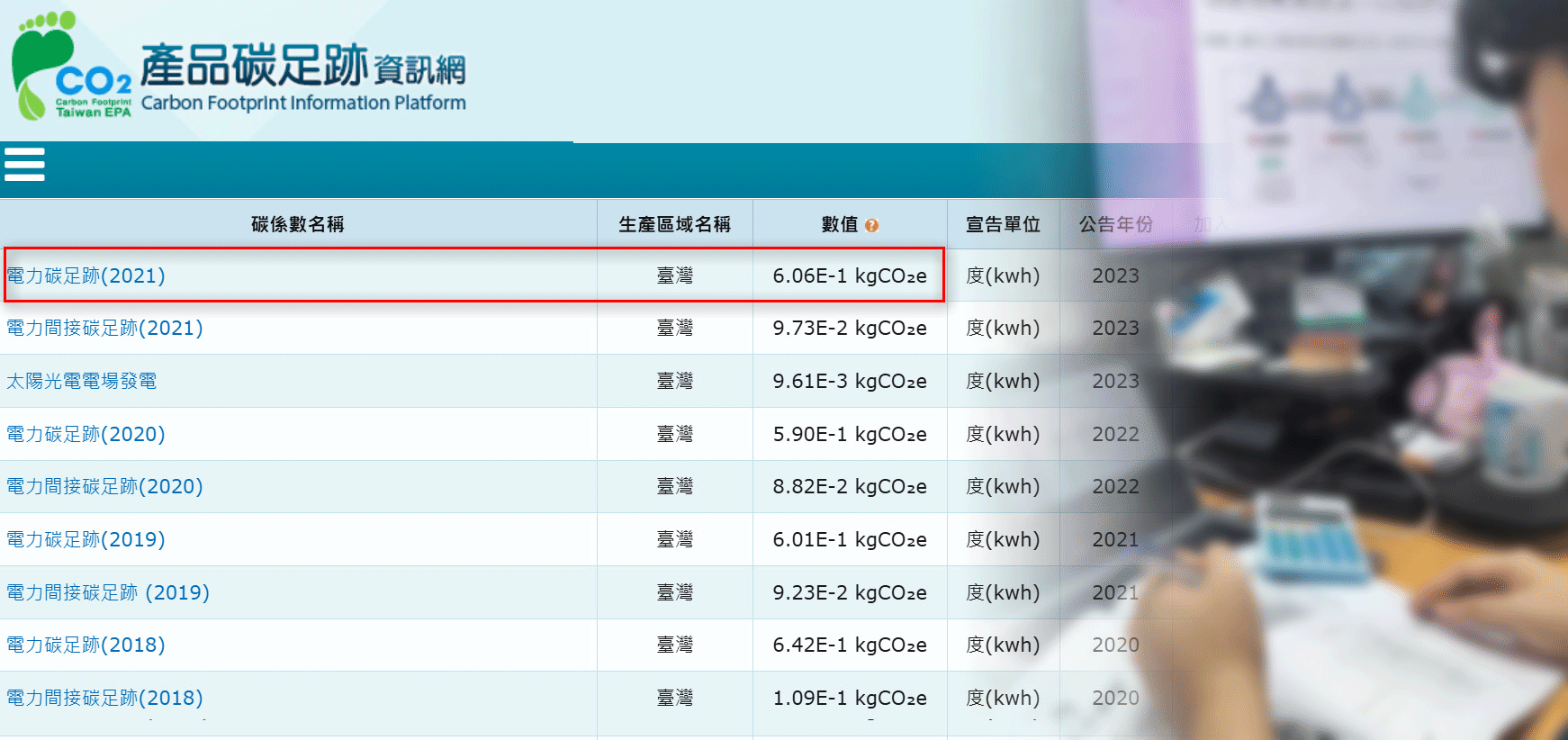This screenshot has height=740, width=1568.
Task: Open the 電力間接碳足跡(2020) link
Action: coord(105,486)
